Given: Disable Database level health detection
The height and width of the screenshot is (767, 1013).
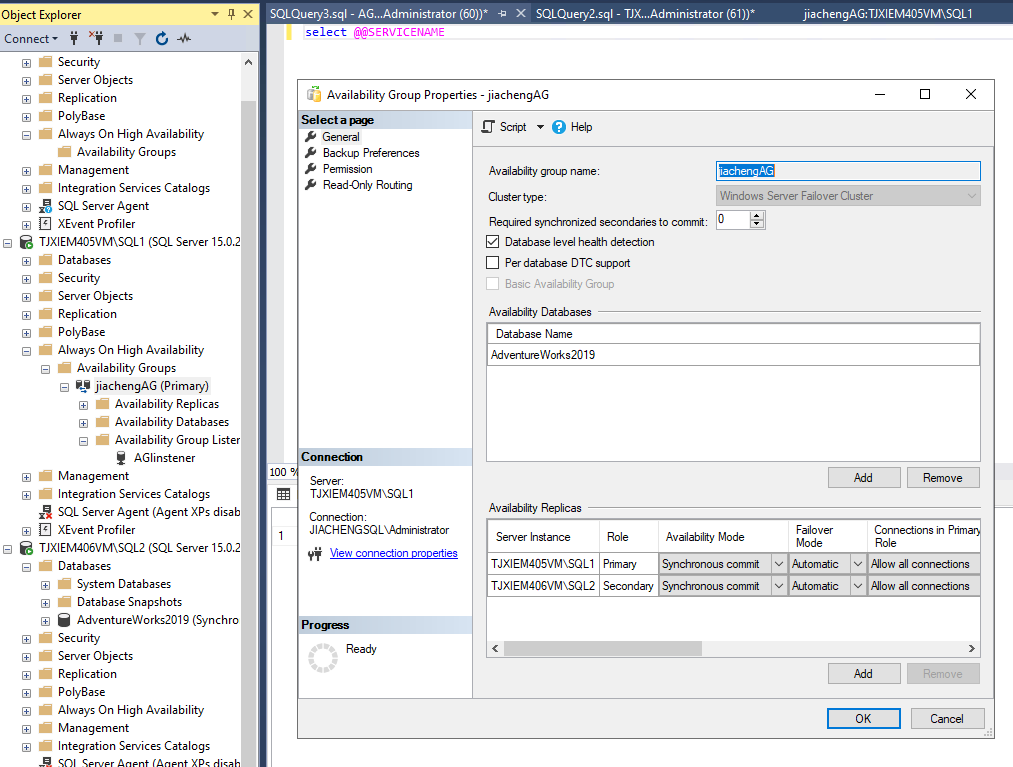Looking at the screenshot, I should tap(492, 242).
